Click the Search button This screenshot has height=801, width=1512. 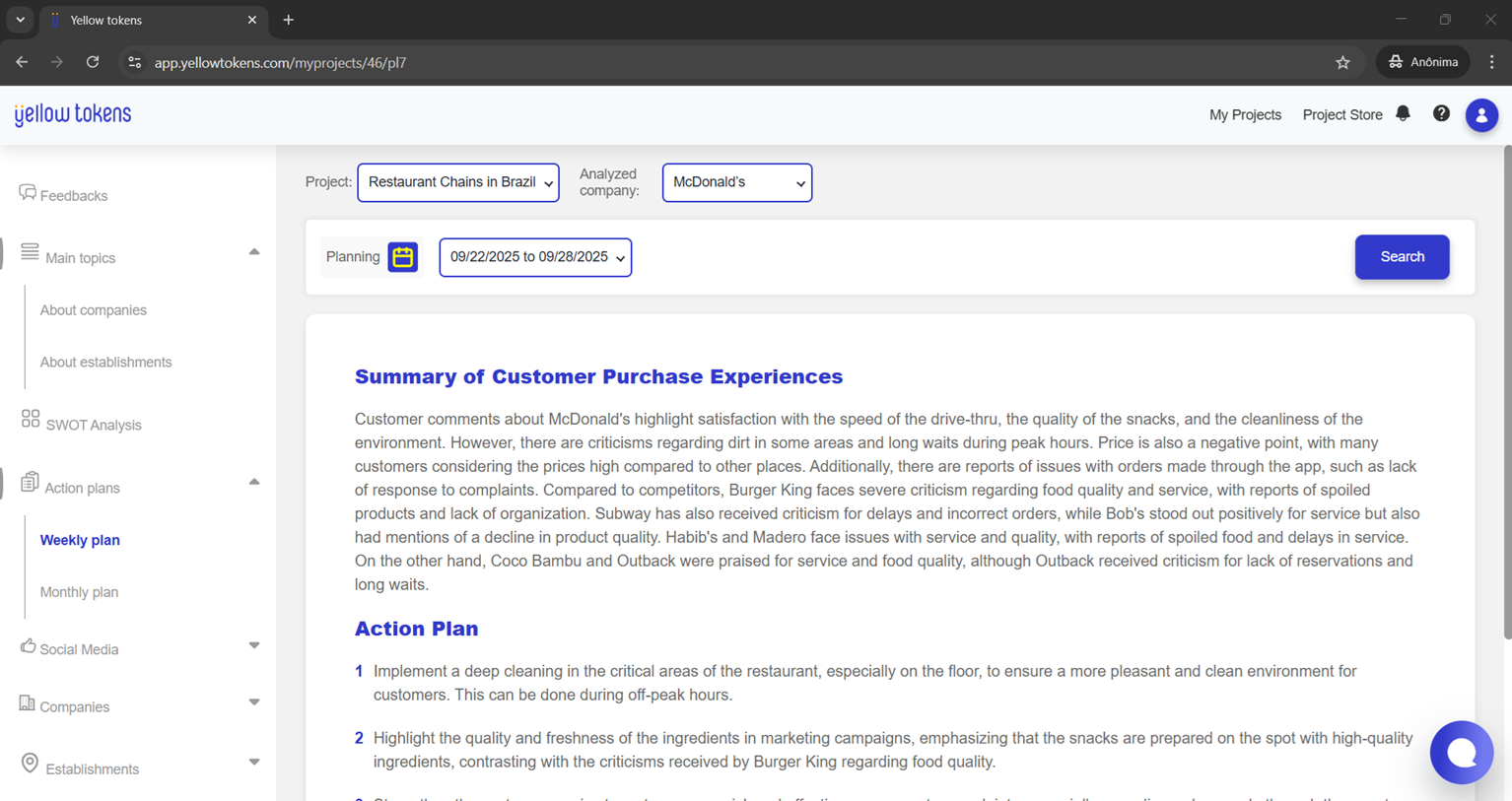1402,257
